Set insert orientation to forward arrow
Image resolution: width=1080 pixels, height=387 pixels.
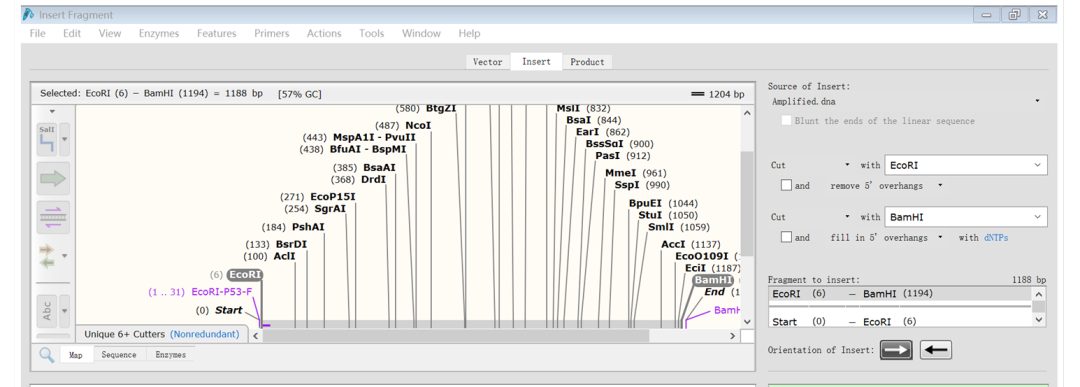point(896,350)
